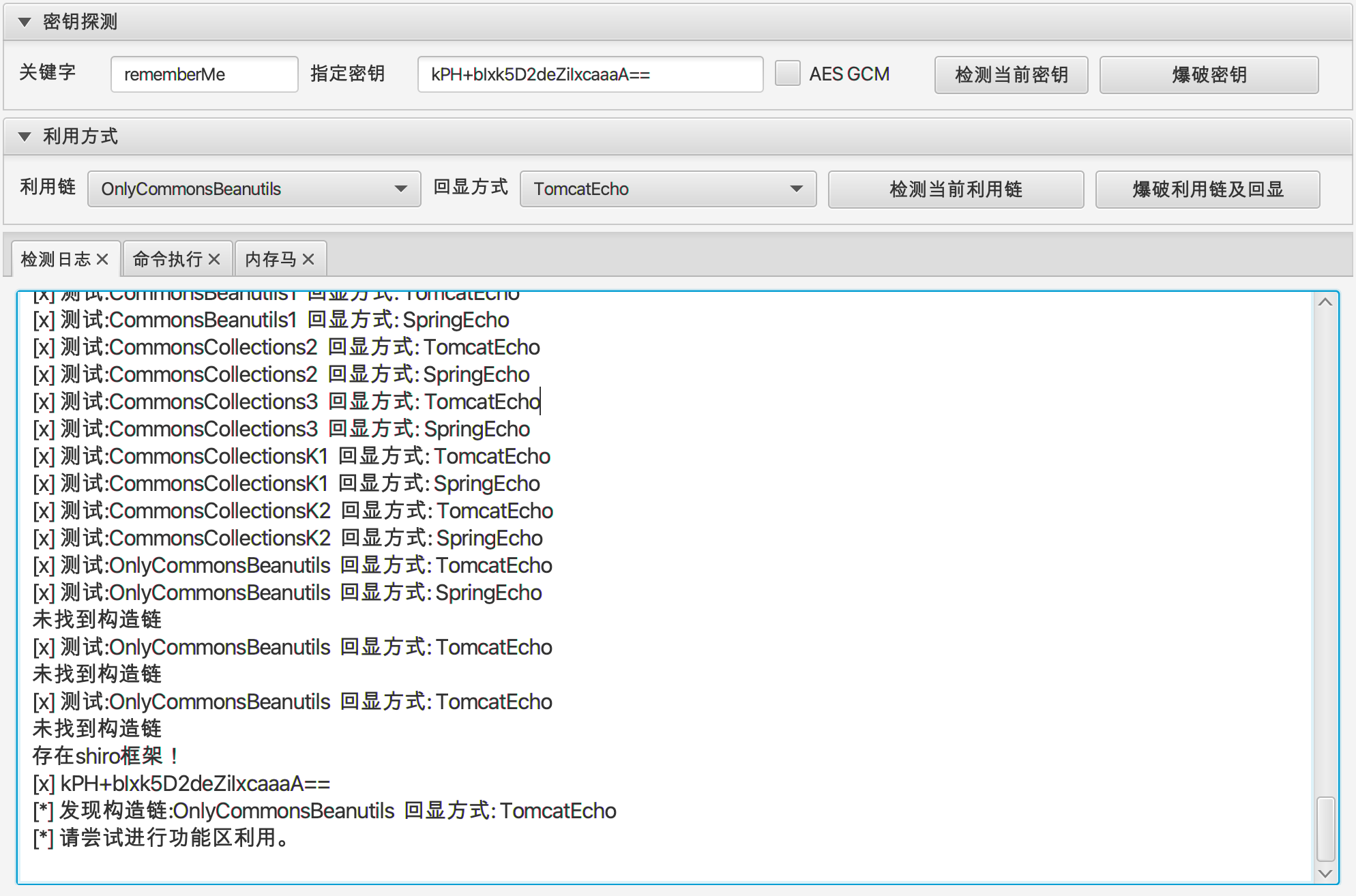
Task: Enable the AES GCM checkbox
Action: click(x=788, y=74)
